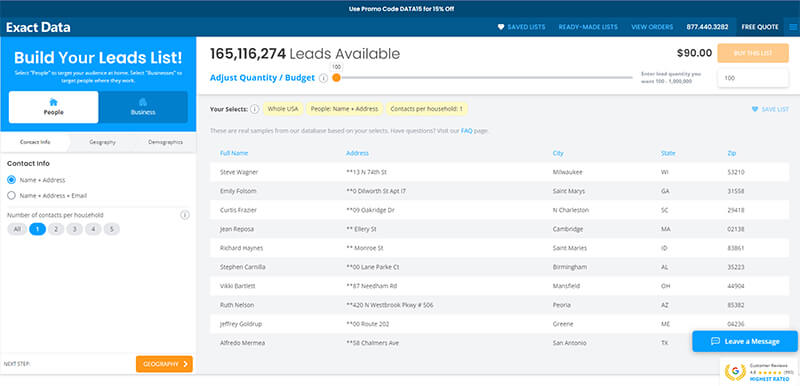
Task: Click the Steve Wagner name cell
Action: pos(239,172)
